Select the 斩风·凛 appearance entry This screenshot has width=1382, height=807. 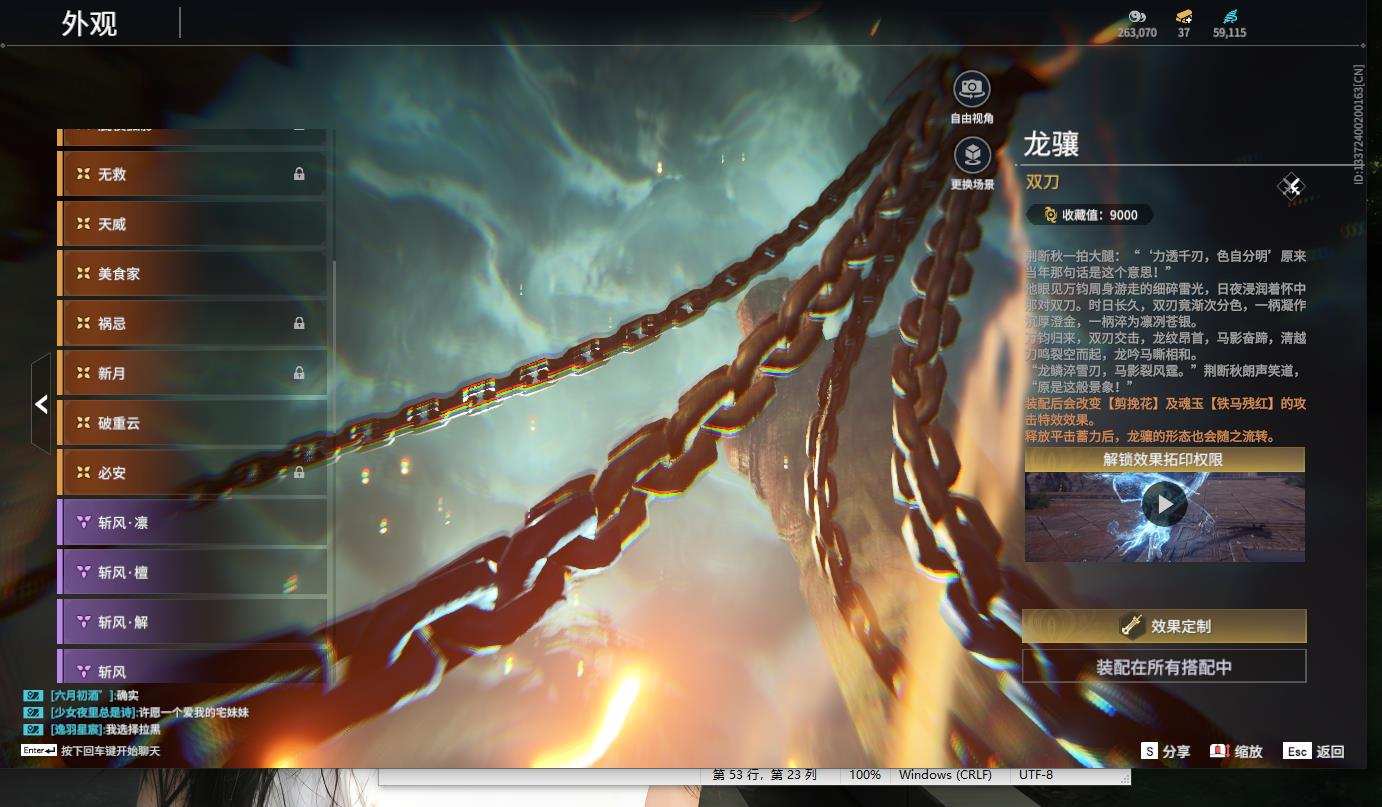[192, 523]
